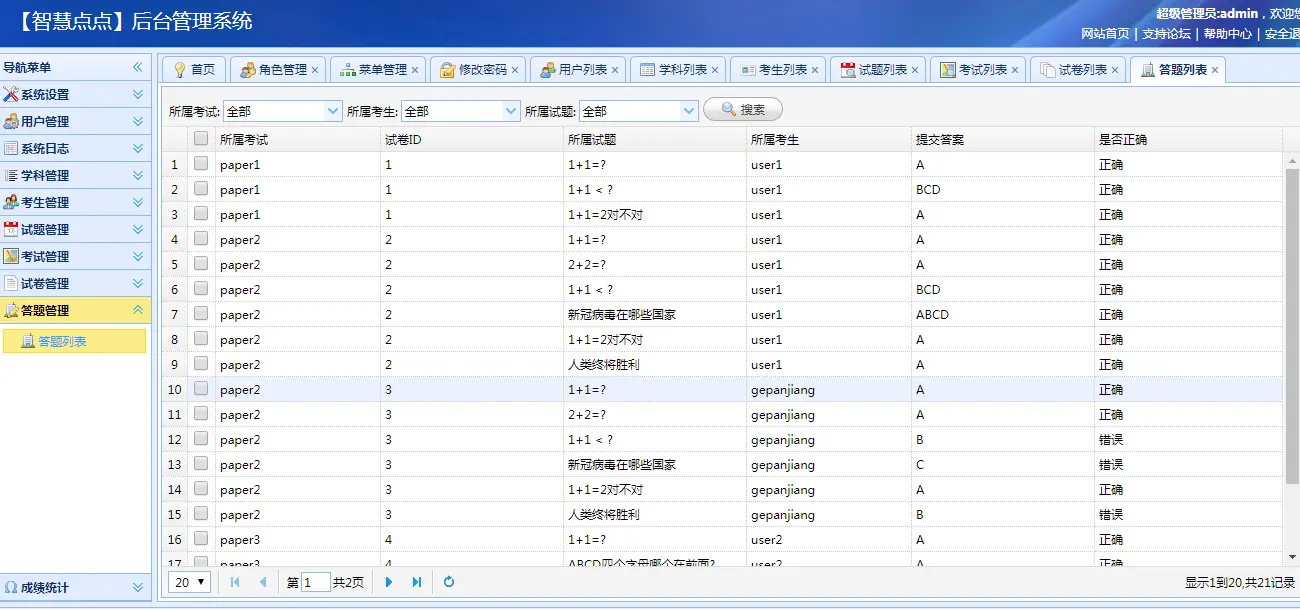Go to last page of results
The width and height of the screenshot is (1300, 609).
coord(417,582)
